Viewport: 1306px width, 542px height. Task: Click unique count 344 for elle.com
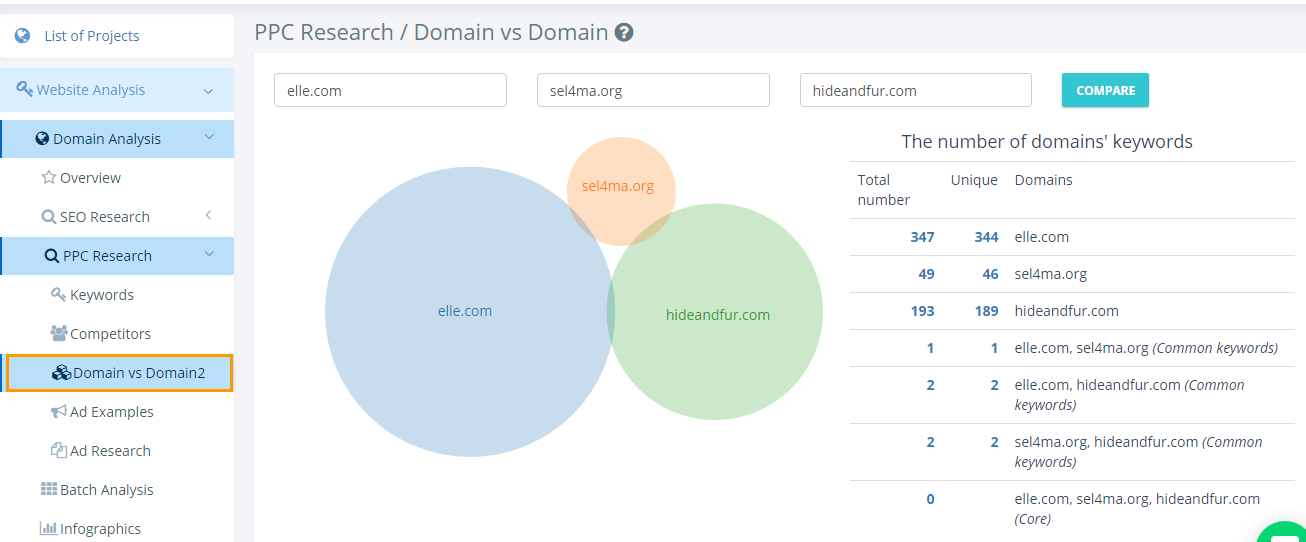[x=986, y=237]
